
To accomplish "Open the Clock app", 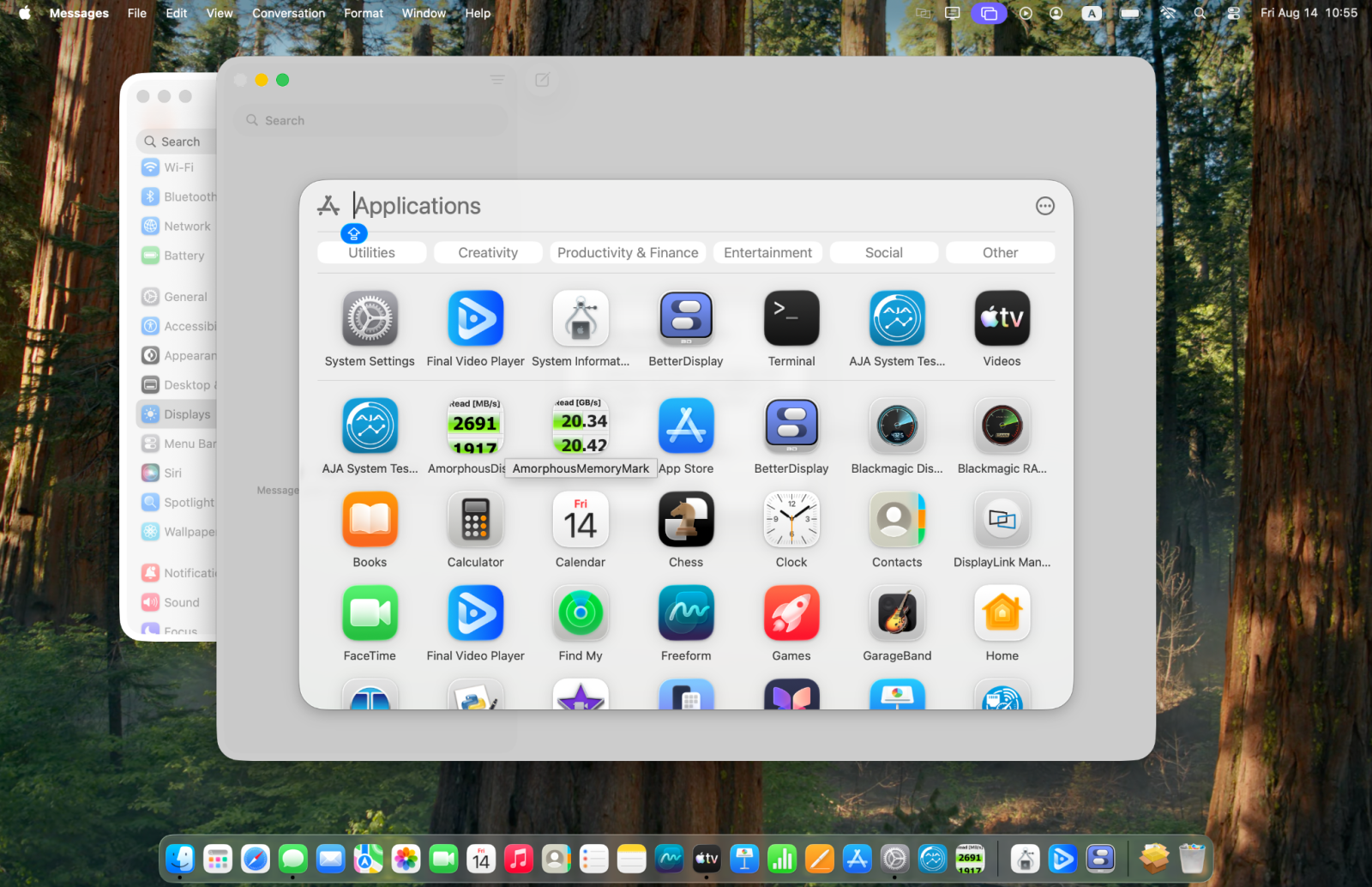I will point(791,519).
